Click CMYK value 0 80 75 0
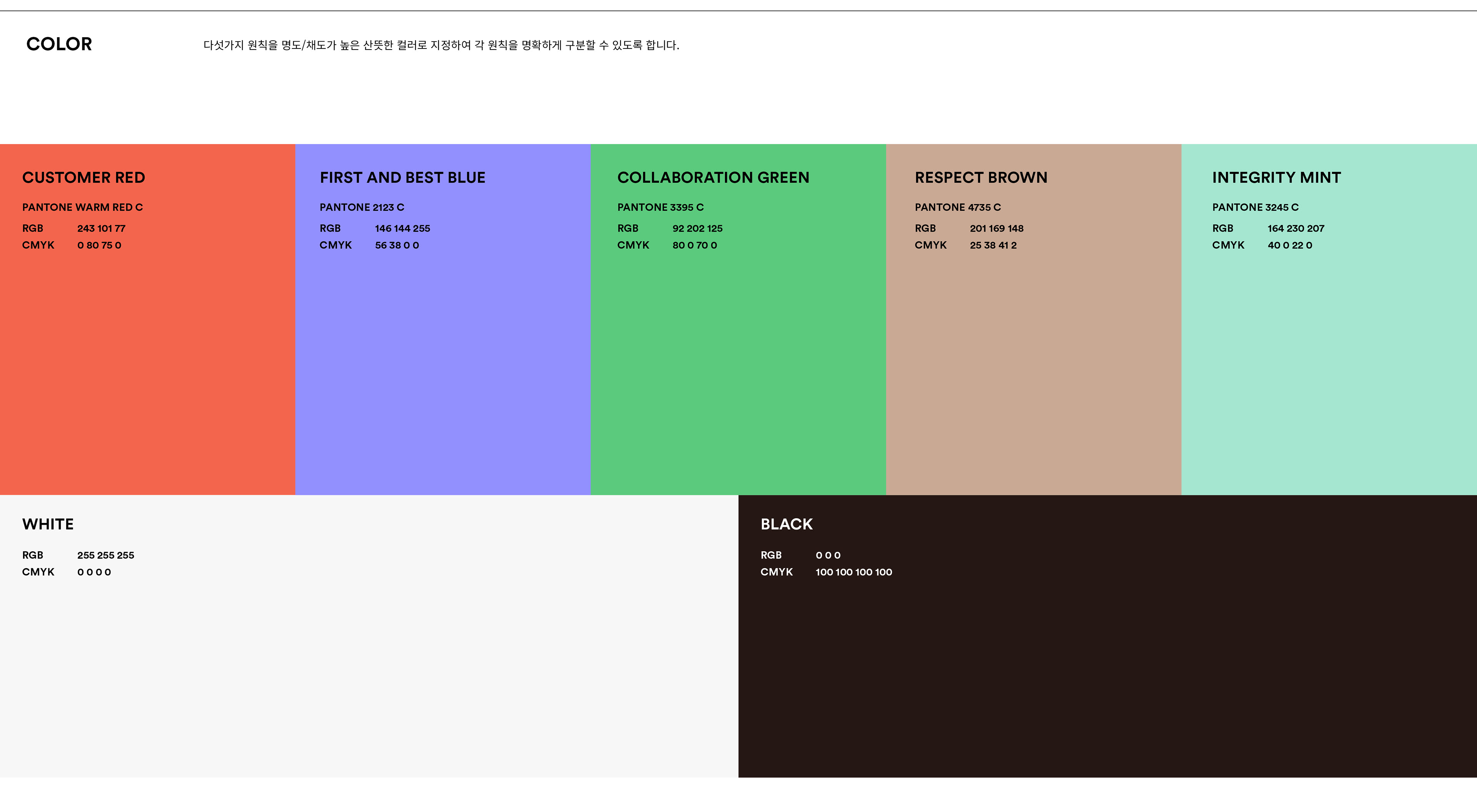Screen dimensions: 1477x812 click(99, 245)
